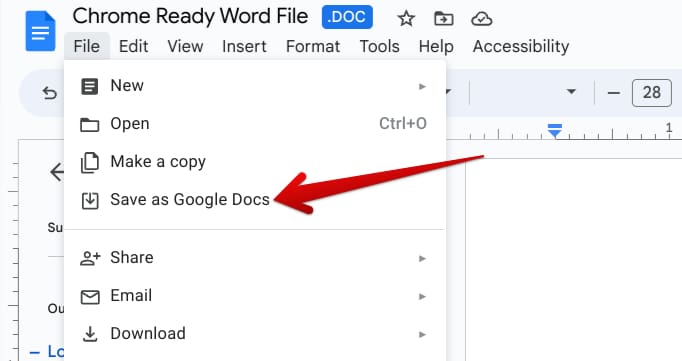Choose New from the File menu
The image size is (682, 361).
point(254,86)
